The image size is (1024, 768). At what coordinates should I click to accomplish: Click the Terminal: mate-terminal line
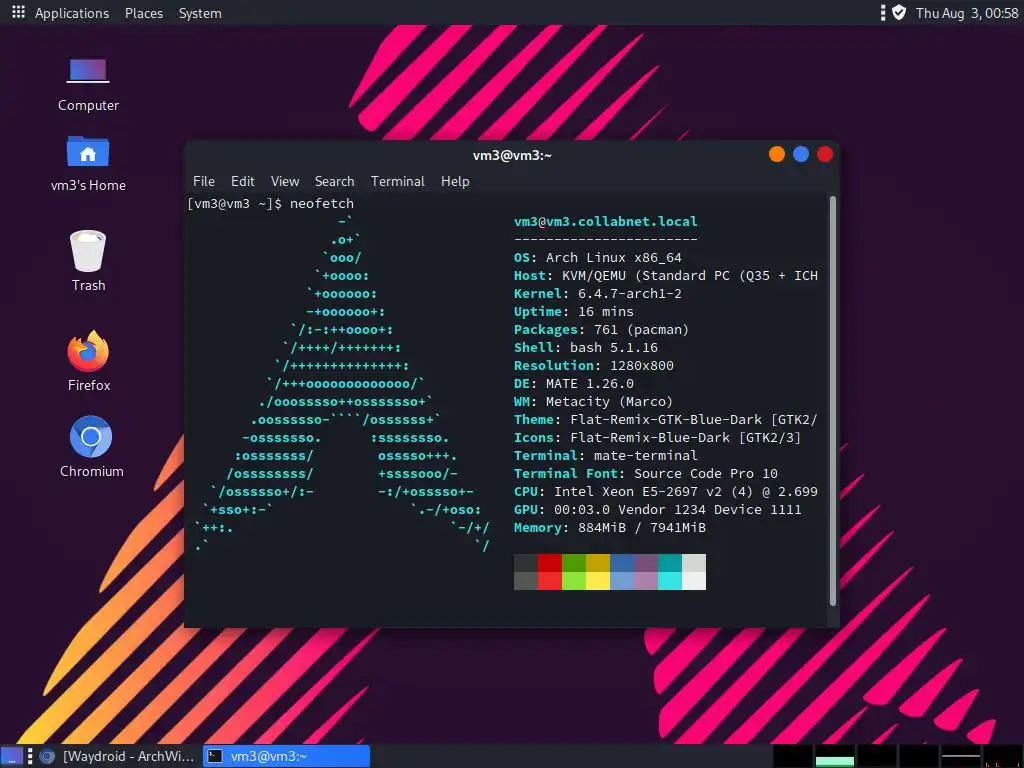pos(605,455)
